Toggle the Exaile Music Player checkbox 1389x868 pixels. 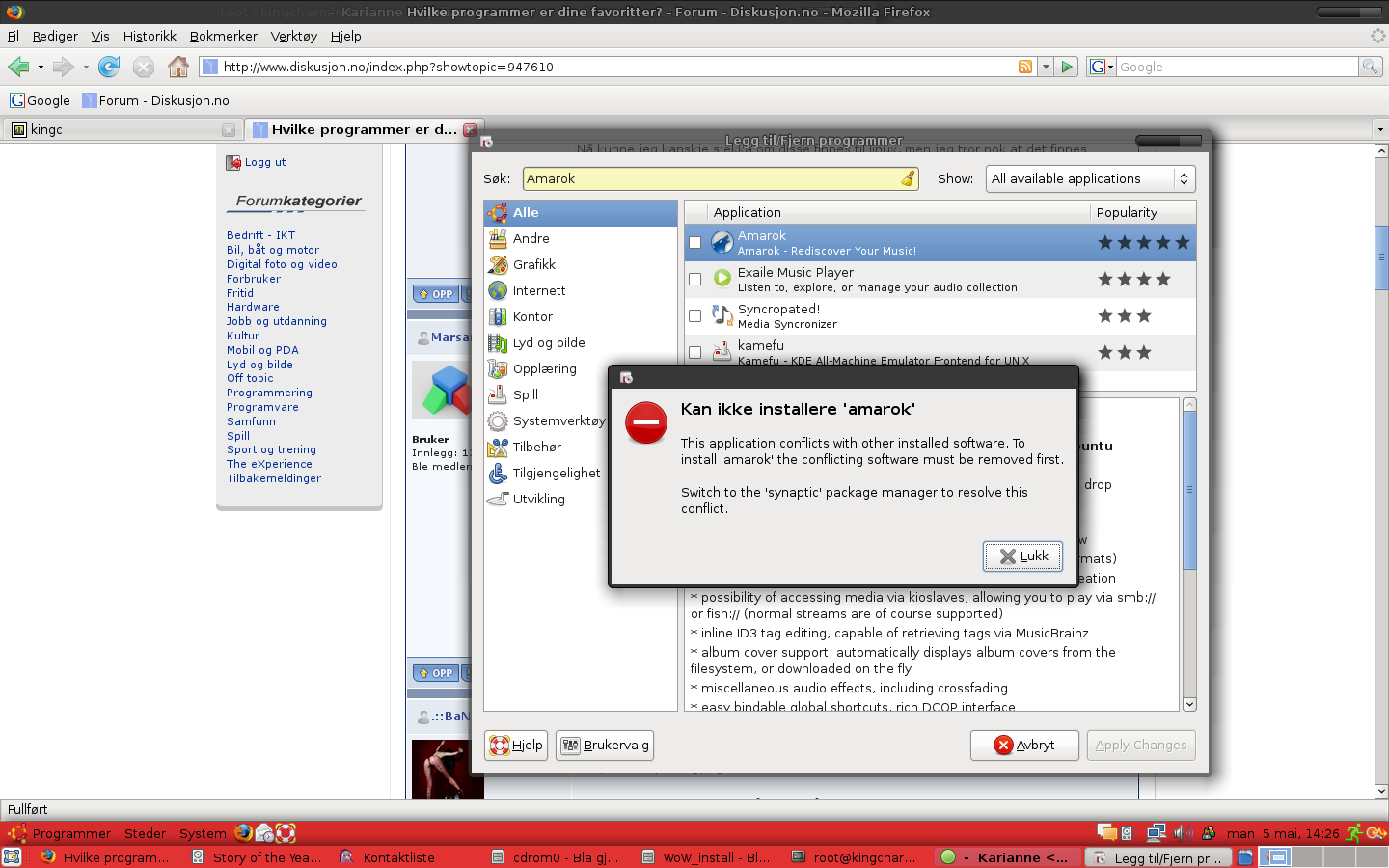pos(694,280)
